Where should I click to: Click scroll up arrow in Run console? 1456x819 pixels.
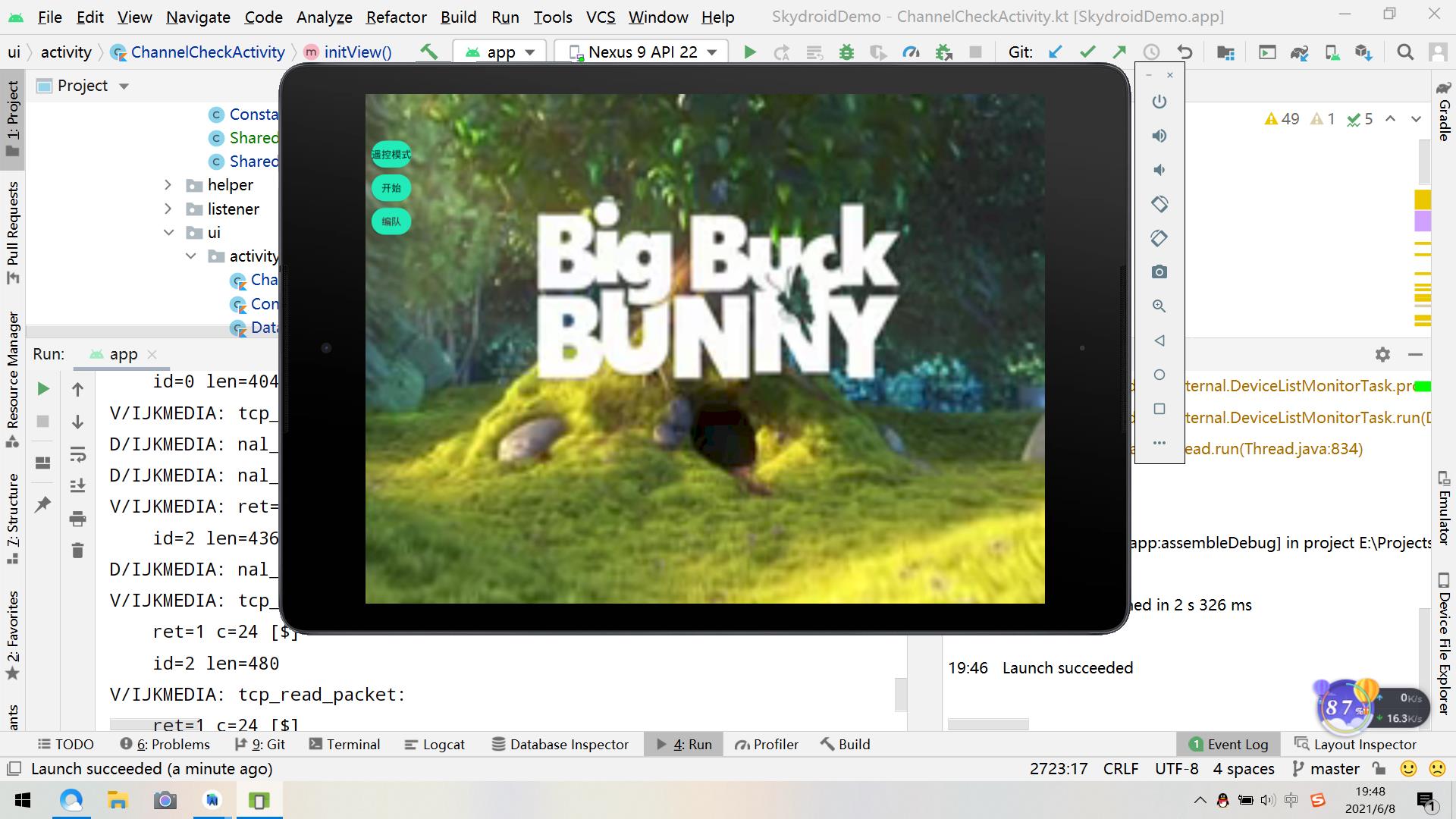[x=77, y=389]
